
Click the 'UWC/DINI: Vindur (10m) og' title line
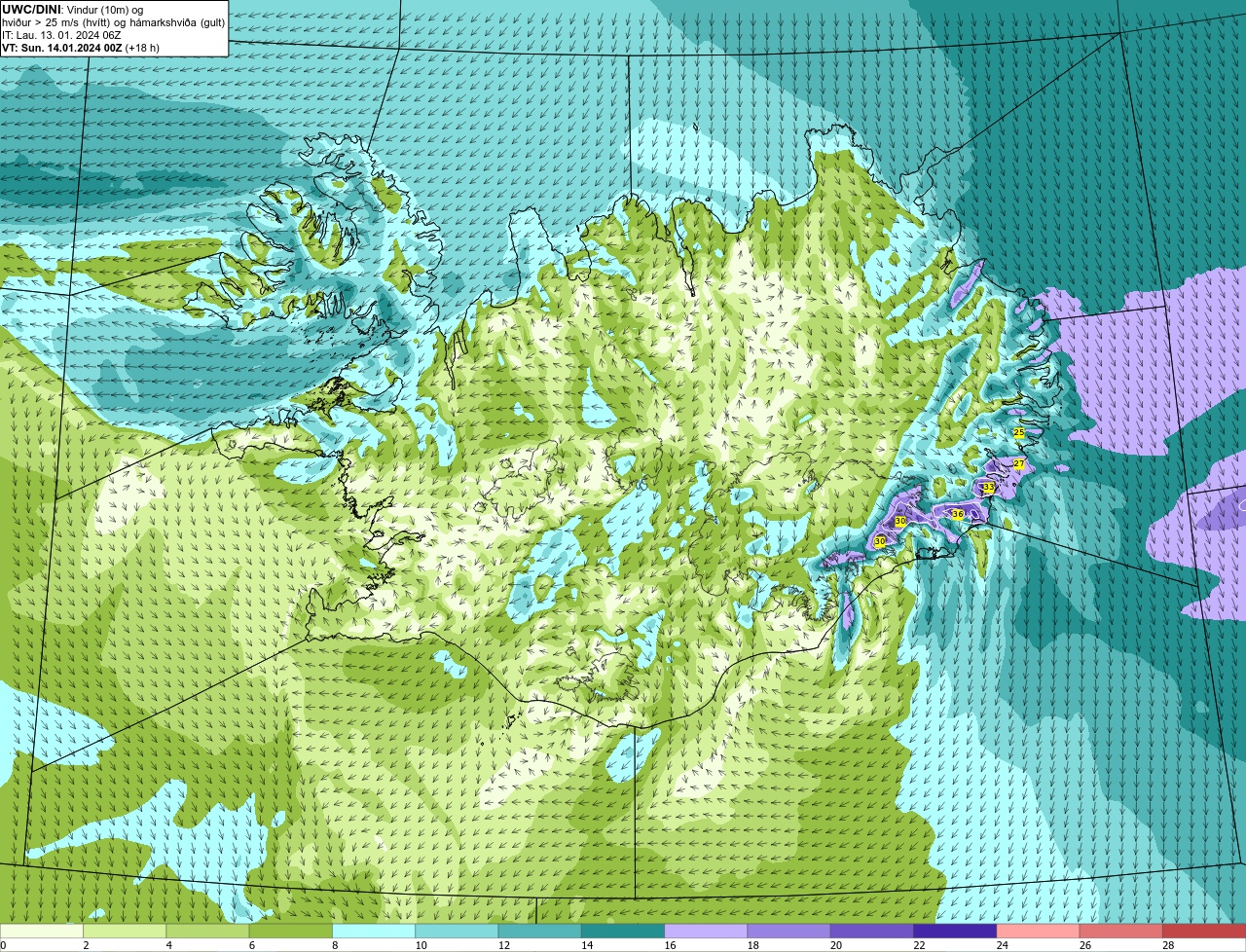coord(73,9)
